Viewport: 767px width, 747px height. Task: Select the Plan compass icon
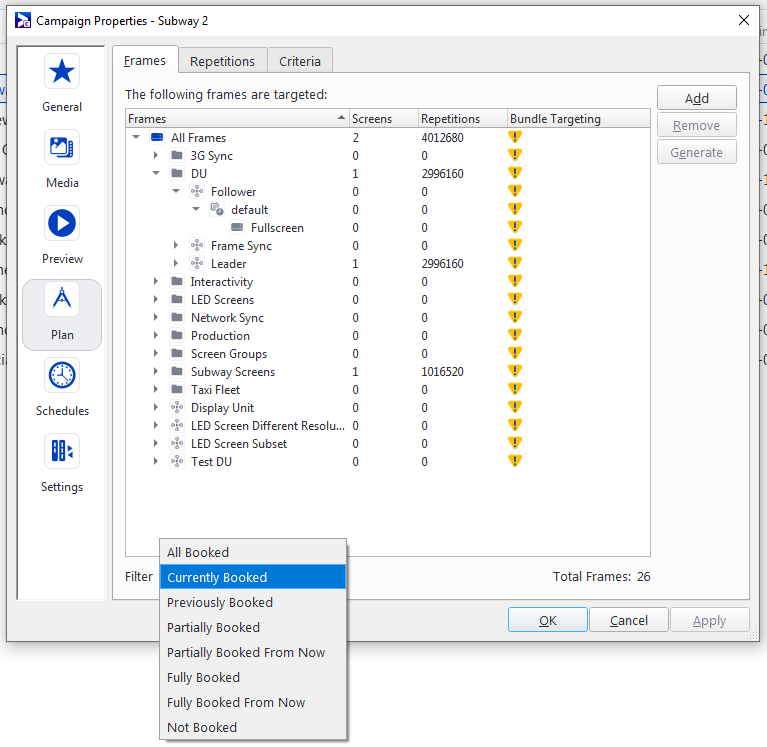[62, 300]
